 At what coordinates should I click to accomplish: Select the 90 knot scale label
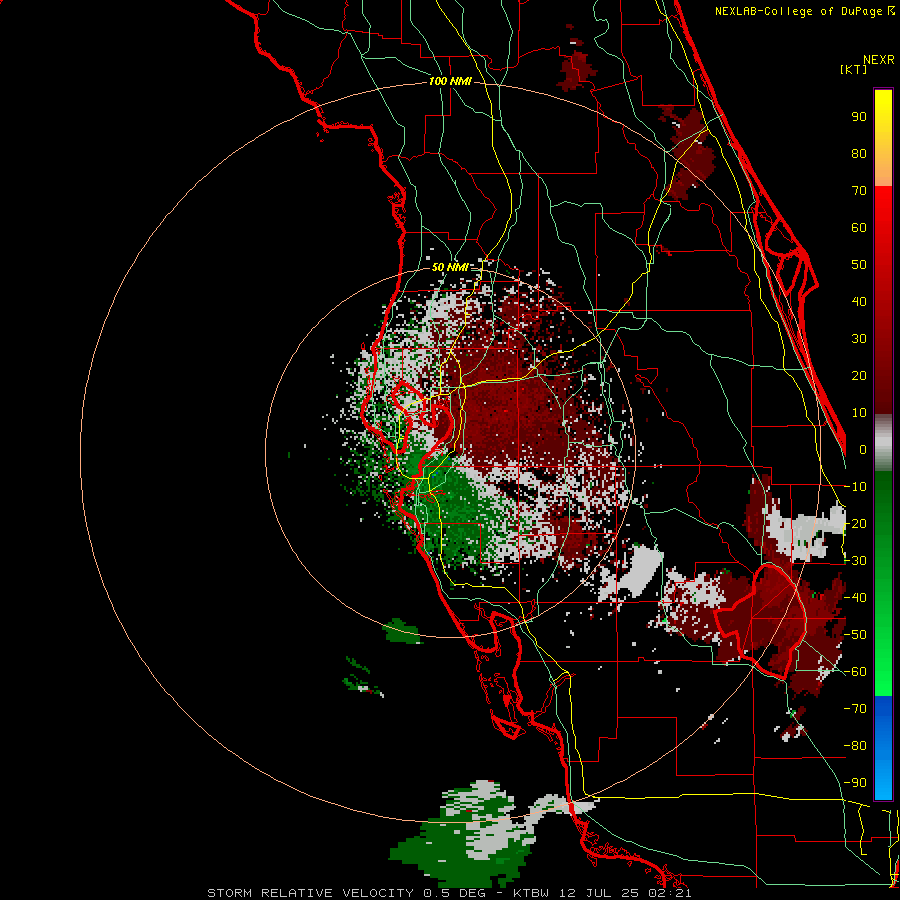[859, 117]
